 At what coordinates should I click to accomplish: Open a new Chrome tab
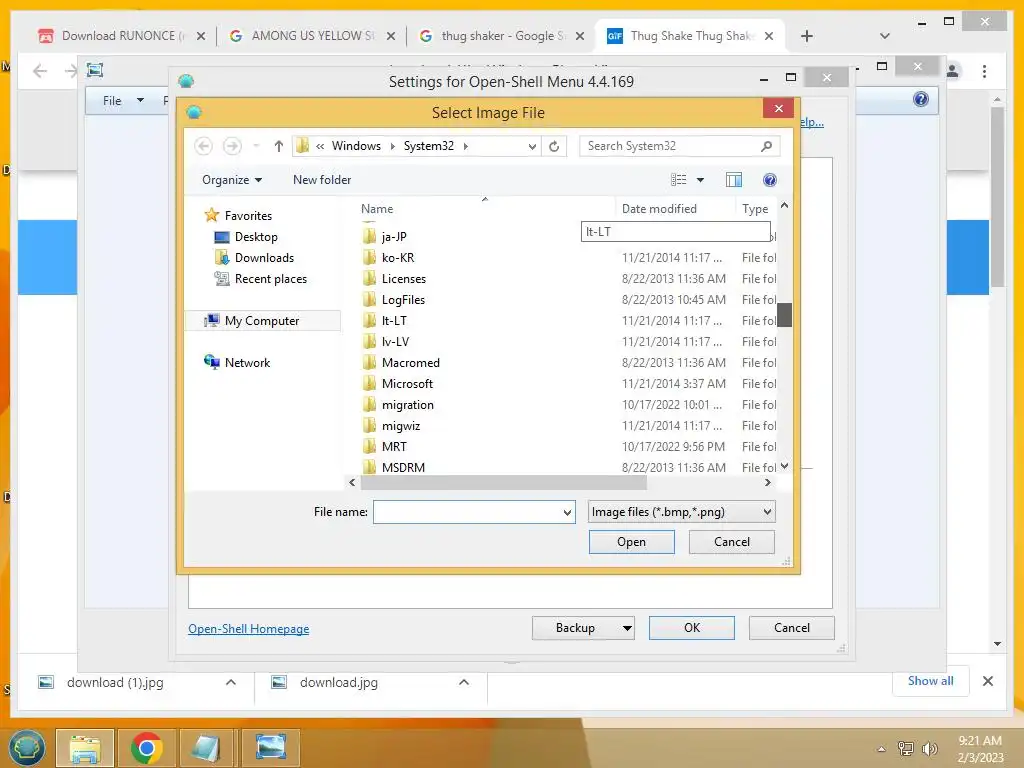[x=807, y=36]
